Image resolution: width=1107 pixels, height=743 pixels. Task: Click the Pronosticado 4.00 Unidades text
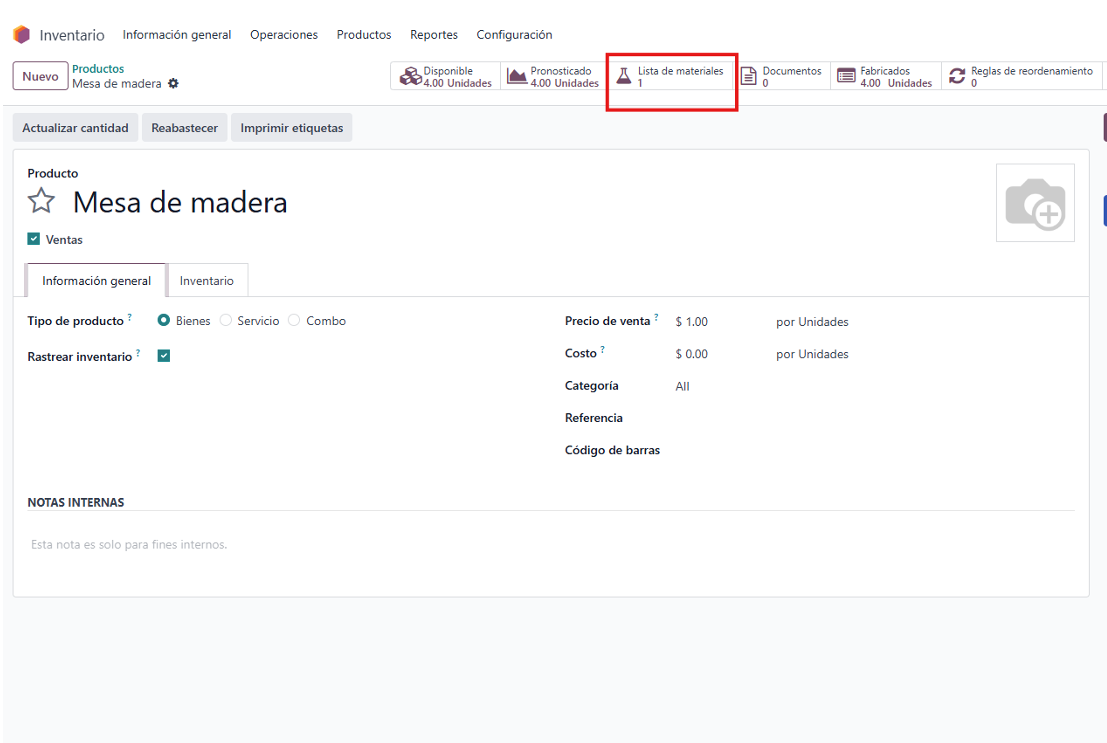pyautogui.click(x=565, y=77)
